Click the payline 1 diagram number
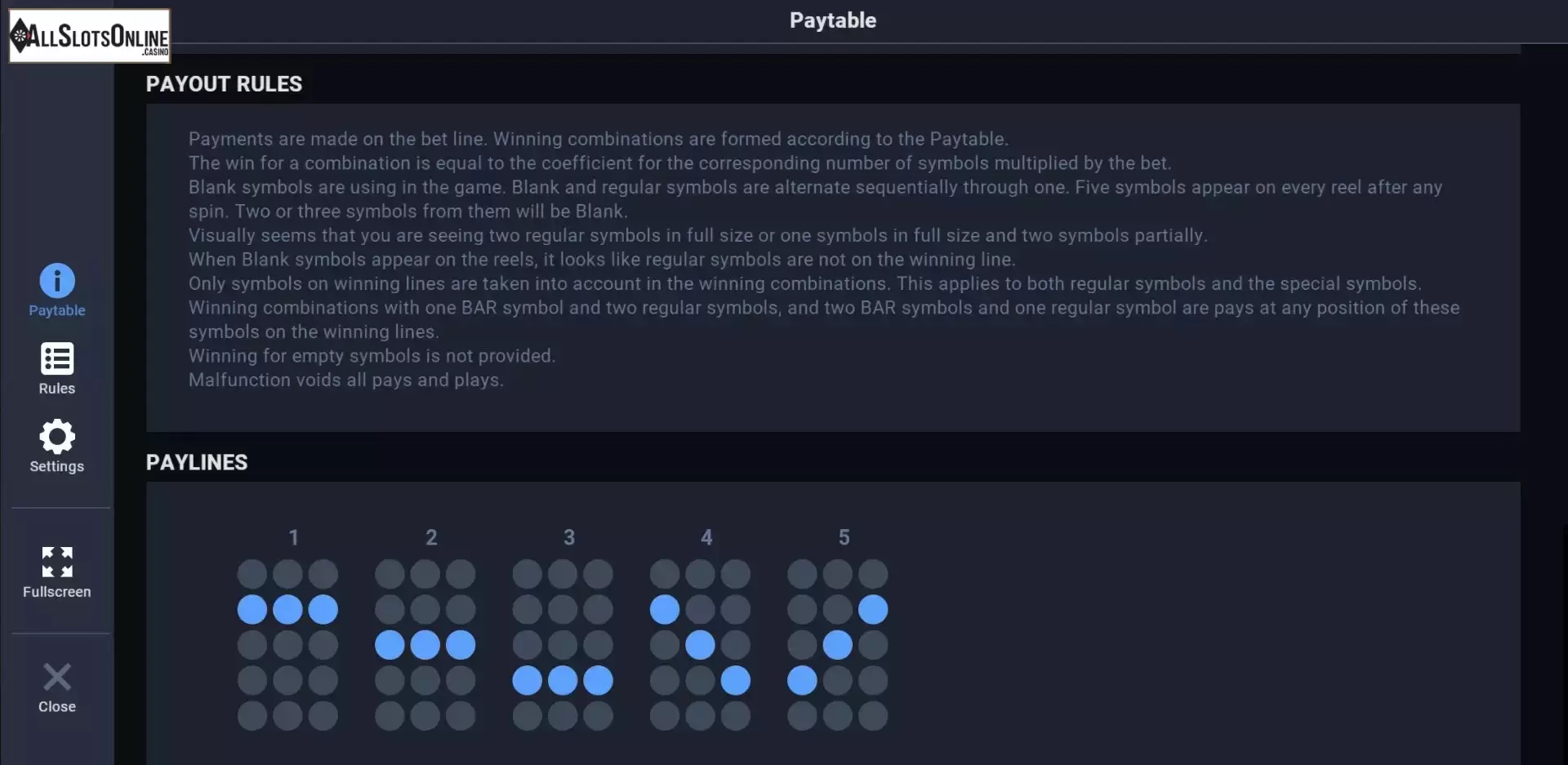Viewport: 1568px width, 765px height. pyautogui.click(x=294, y=537)
